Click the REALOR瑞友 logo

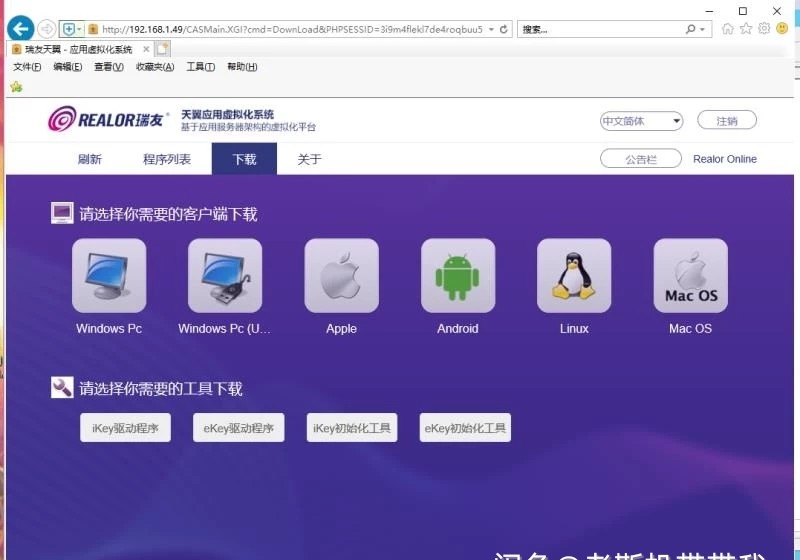(107, 119)
